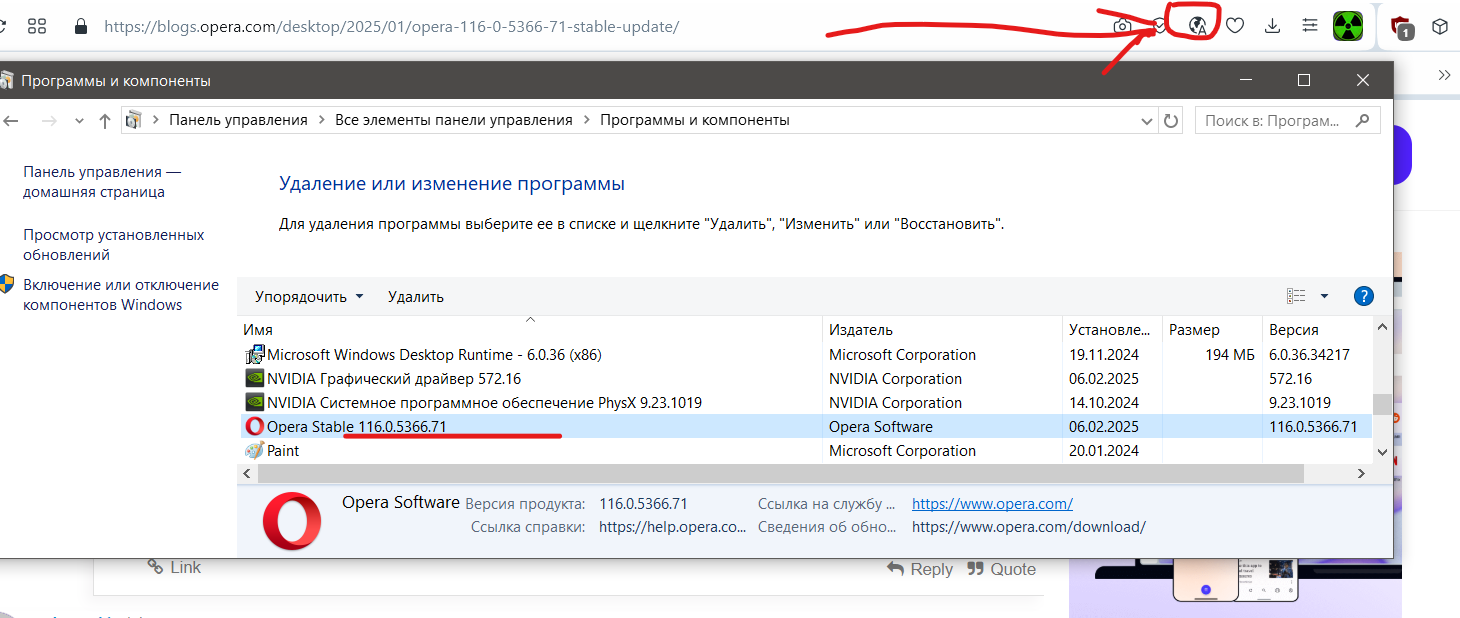Open the view options dropdown arrow
The height and width of the screenshot is (618, 1460).
tap(1324, 296)
